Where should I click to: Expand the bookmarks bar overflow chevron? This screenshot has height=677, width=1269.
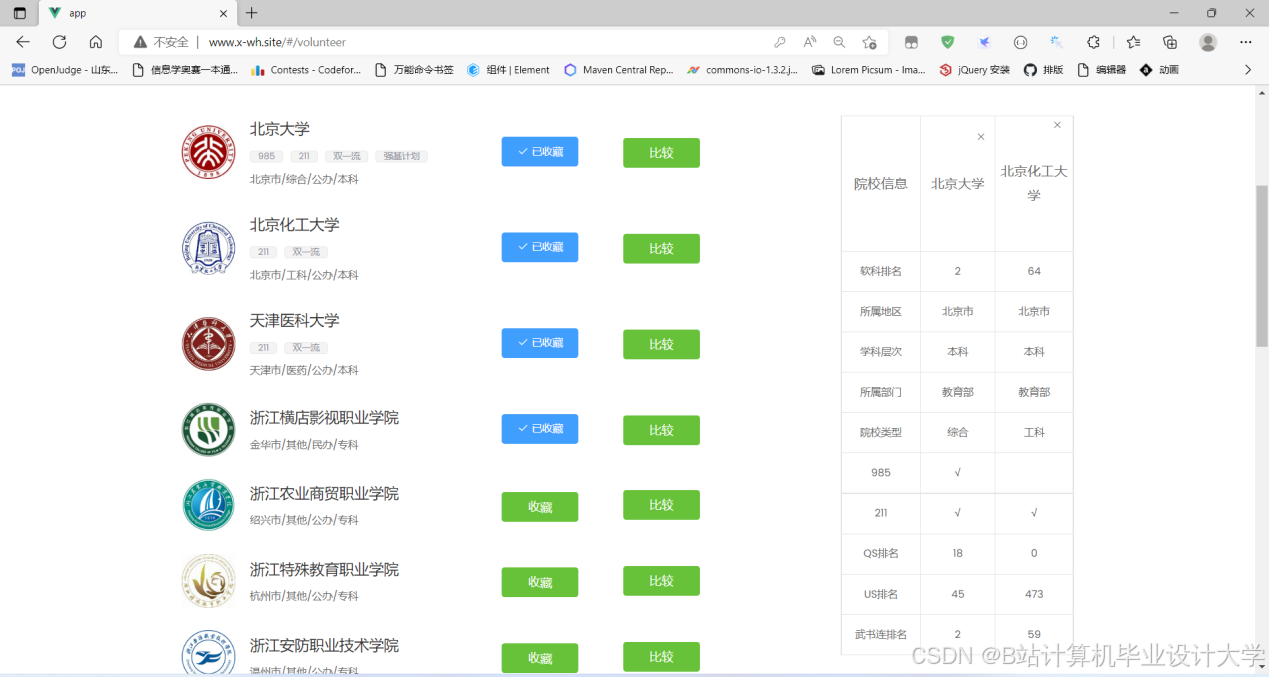point(1248,70)
